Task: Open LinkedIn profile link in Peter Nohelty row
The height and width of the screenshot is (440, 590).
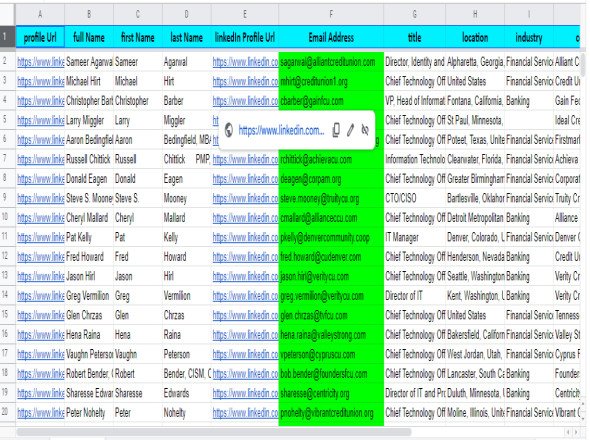Action: (245, 413)
